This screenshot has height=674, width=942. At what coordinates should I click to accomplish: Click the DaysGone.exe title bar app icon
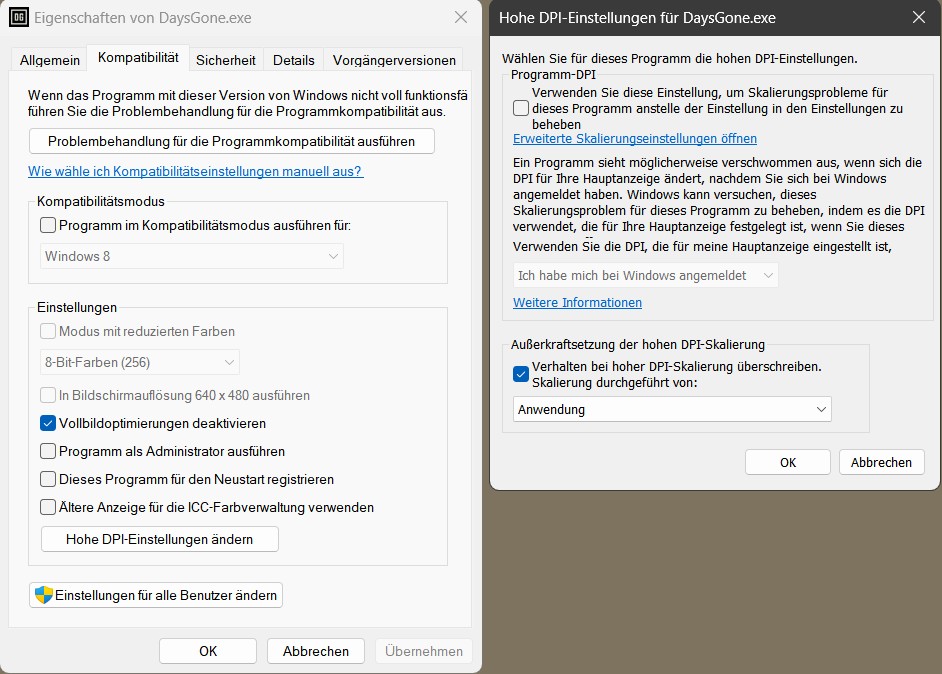click(19, 17)
